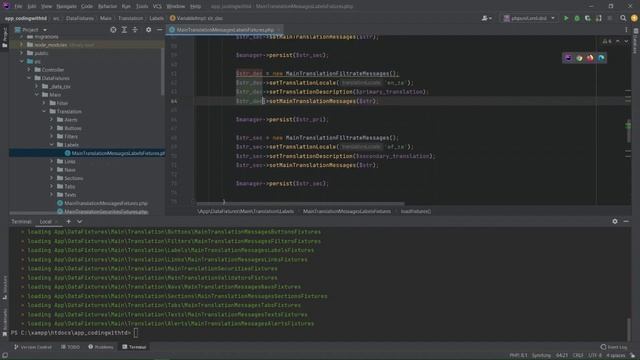
Task: Expand the Sections folder
Action: tap(52, 178)
